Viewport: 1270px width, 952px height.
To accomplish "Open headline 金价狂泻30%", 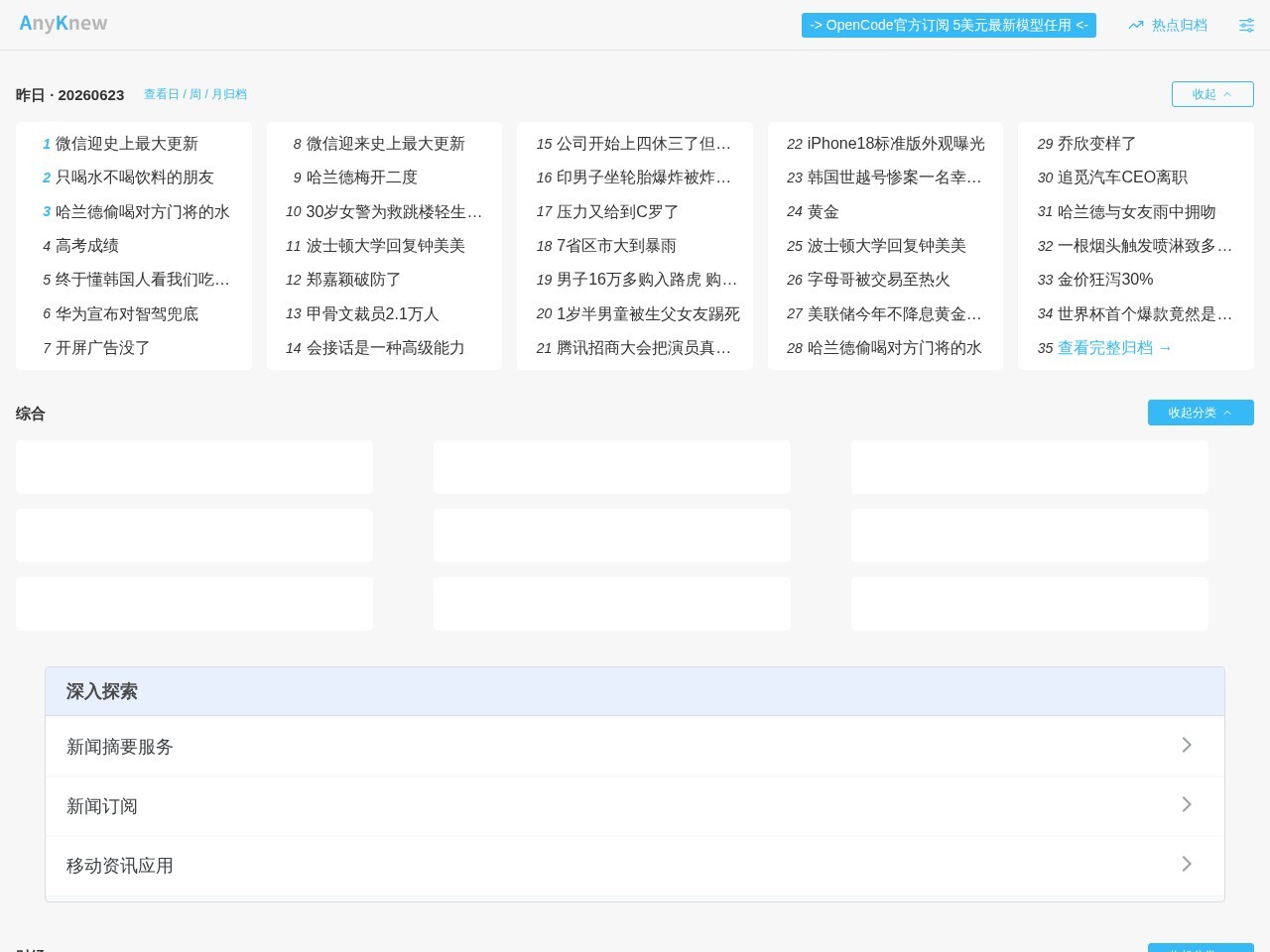I will [1105, 280].
